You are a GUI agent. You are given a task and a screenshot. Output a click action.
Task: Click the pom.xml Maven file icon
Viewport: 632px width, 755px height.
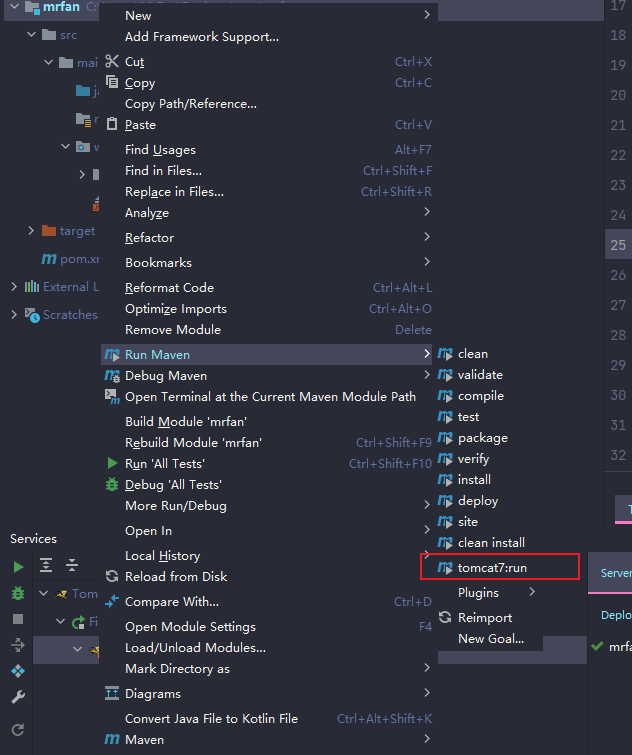(49, 259)
